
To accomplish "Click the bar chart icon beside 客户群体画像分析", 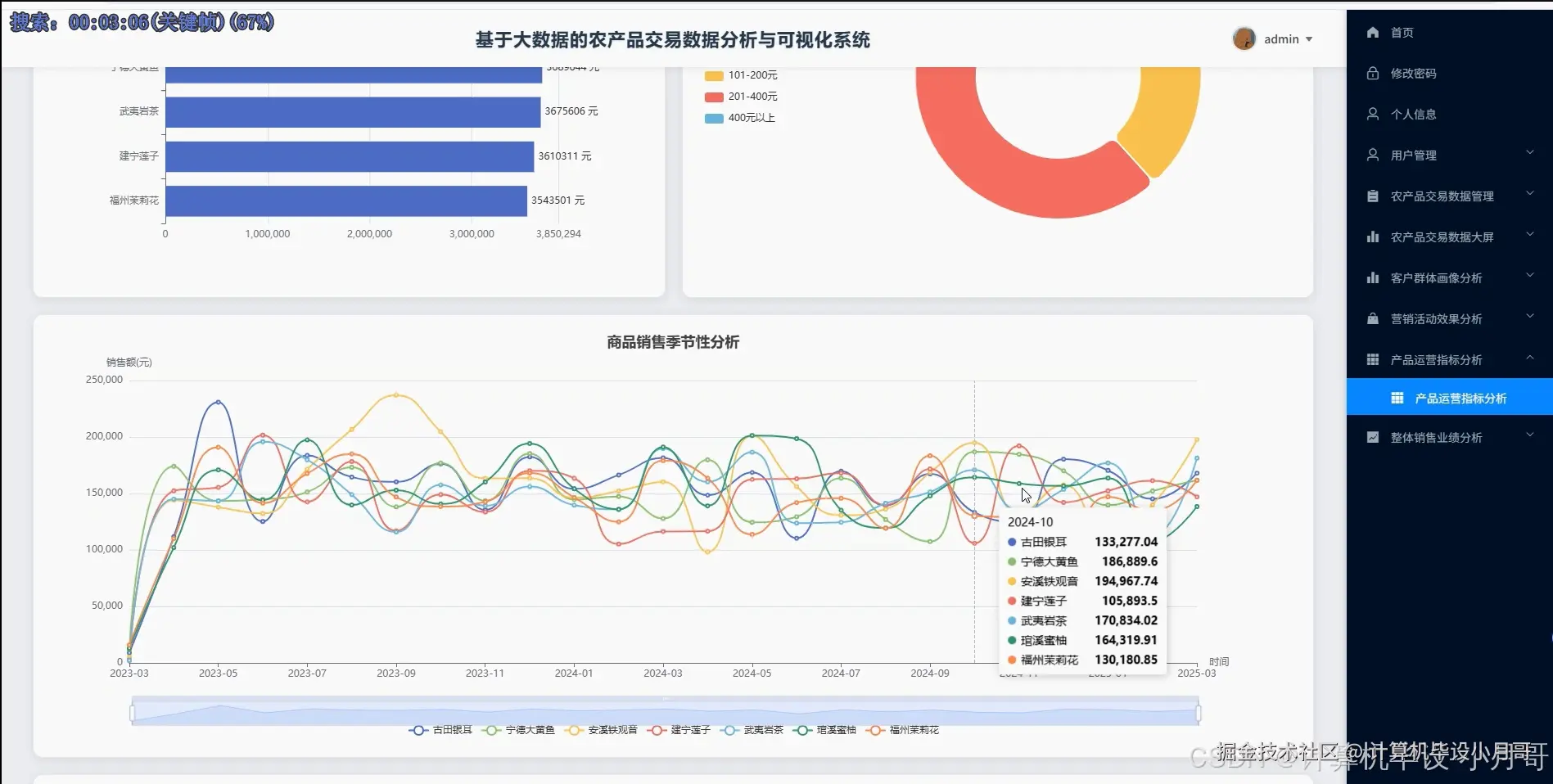I will point(1373,278).
